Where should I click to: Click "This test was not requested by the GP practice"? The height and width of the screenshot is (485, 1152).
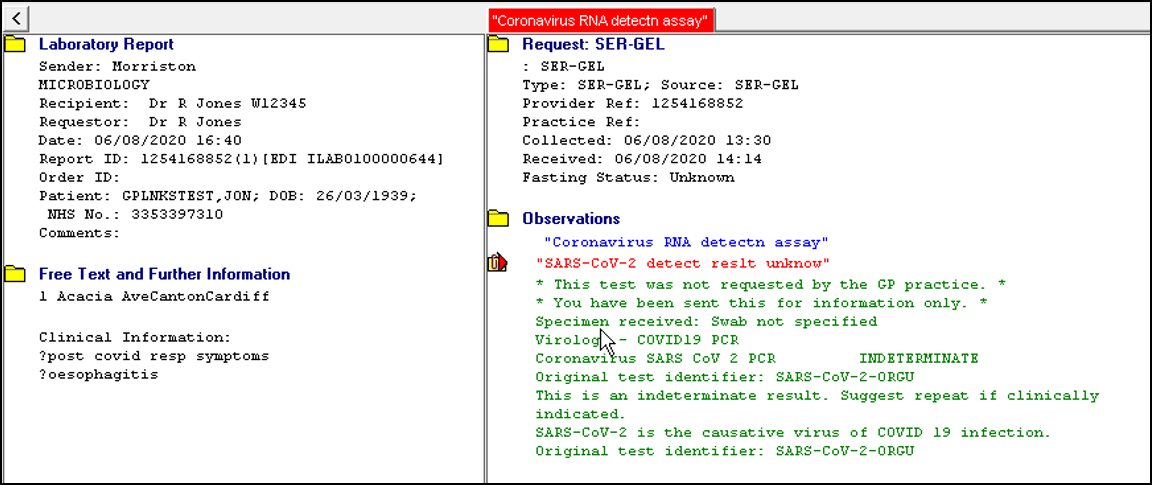pyautogui.click(x=771, y=284)
